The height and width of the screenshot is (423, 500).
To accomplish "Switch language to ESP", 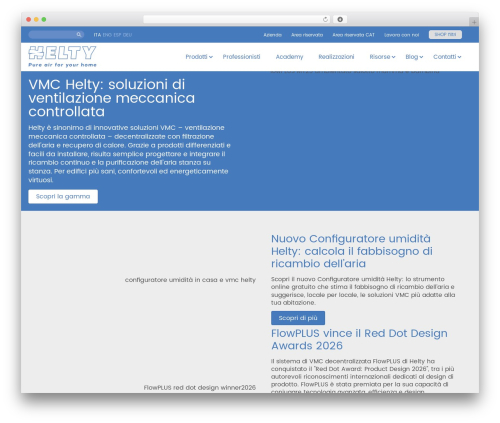I will click(117, 35).
